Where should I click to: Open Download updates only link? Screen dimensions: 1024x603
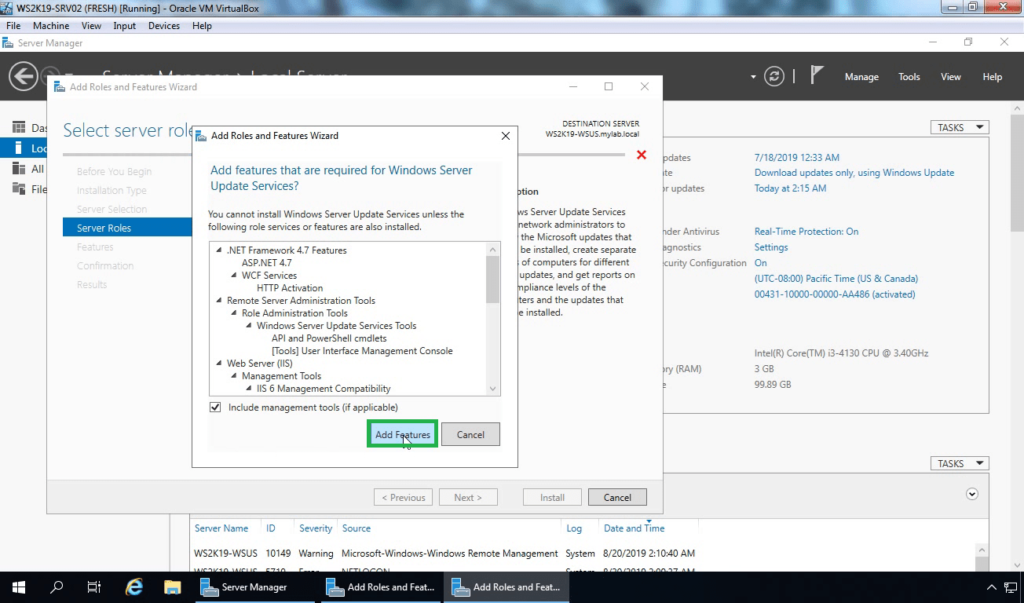click(x=854, y=172)
